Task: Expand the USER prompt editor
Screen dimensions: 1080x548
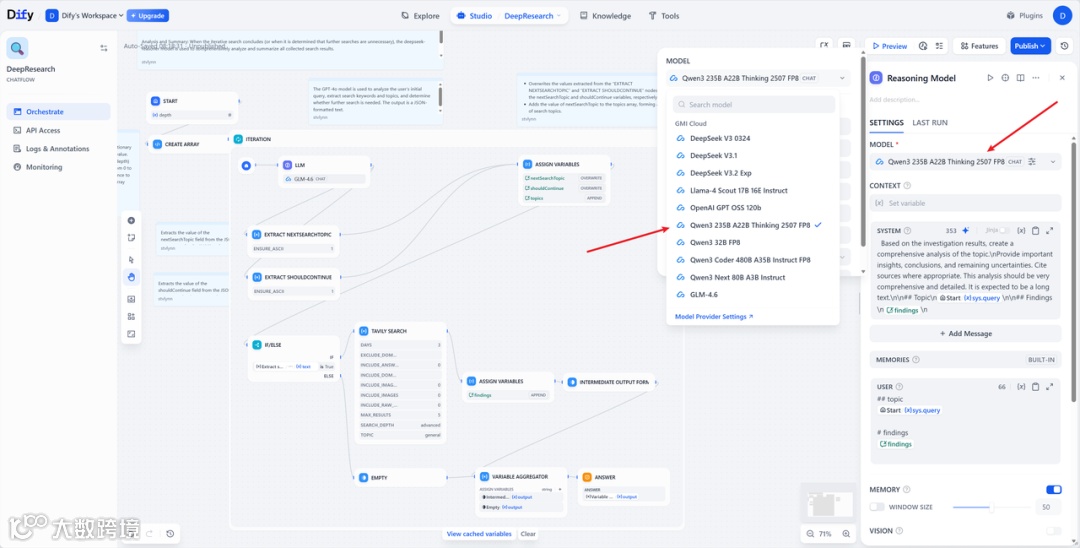Action: [1049, 387]
